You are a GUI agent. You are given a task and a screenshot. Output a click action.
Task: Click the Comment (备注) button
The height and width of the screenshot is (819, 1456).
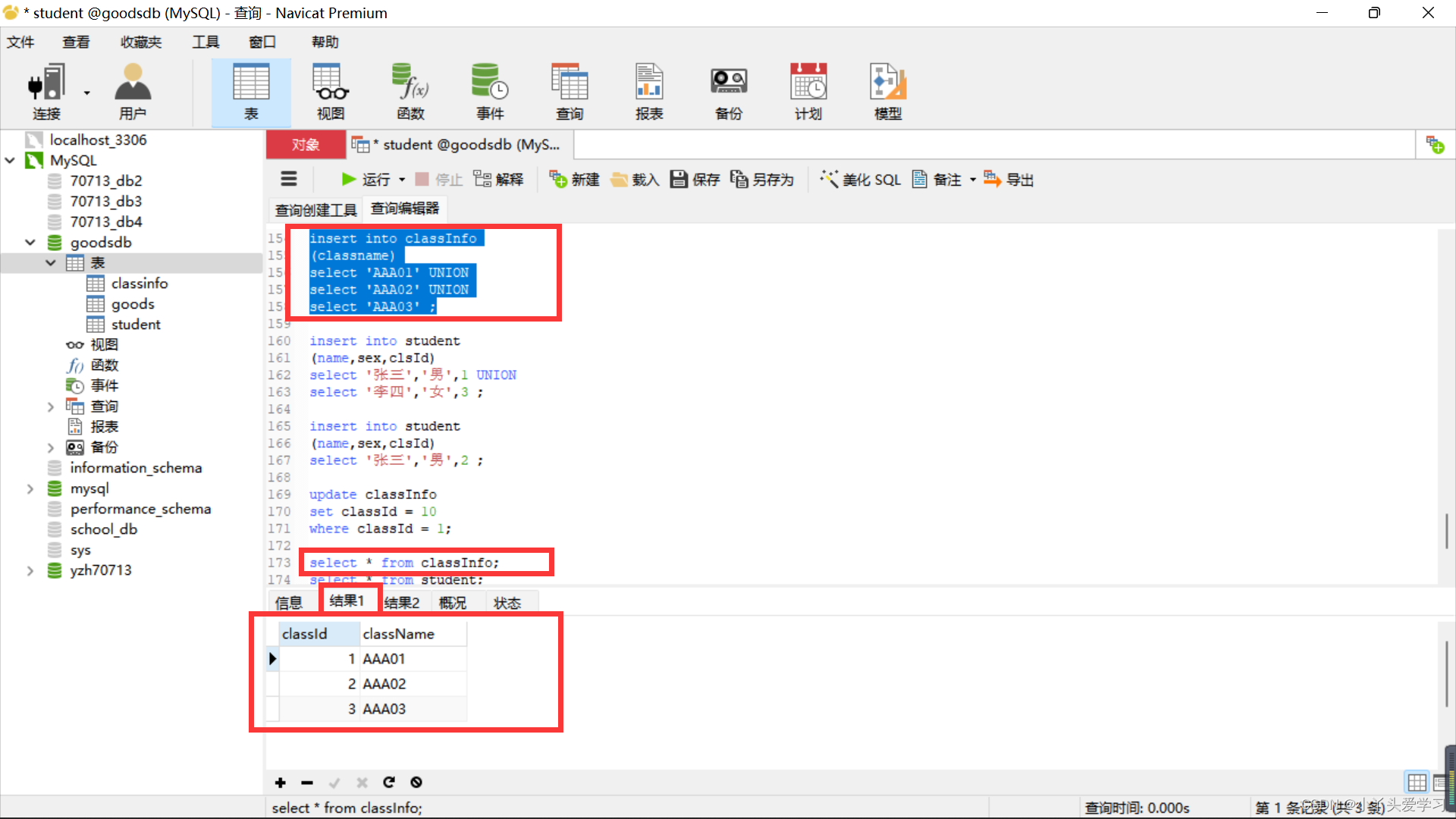click(x=937, y=179)
